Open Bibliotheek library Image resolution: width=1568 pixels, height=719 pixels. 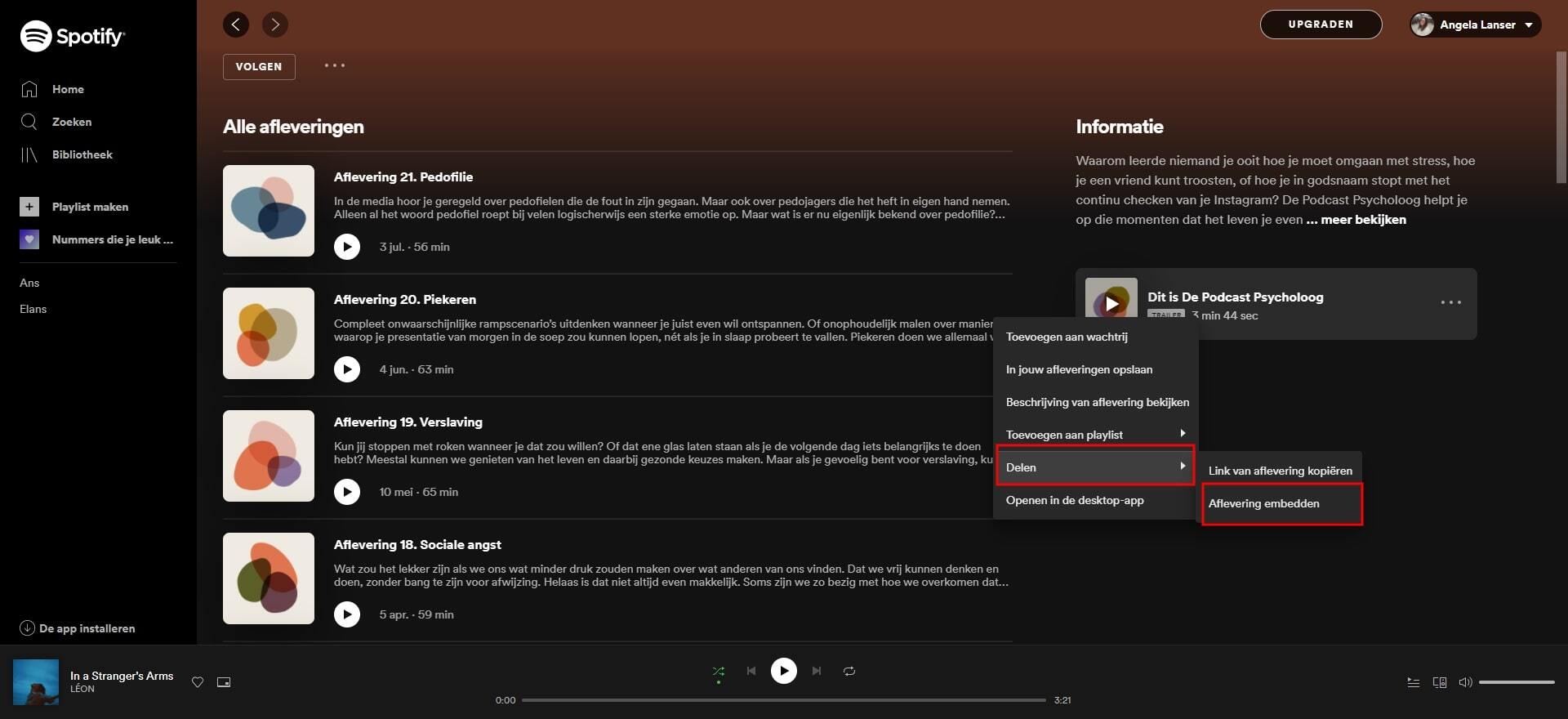tap(66, 154)
